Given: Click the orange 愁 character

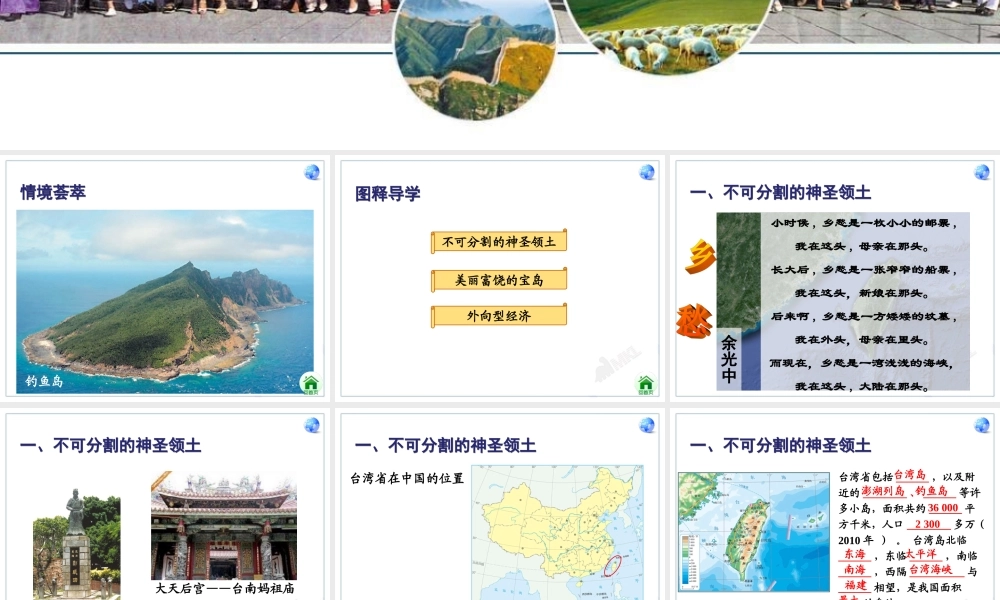Looking at the screenshot, I should [694, 320].
